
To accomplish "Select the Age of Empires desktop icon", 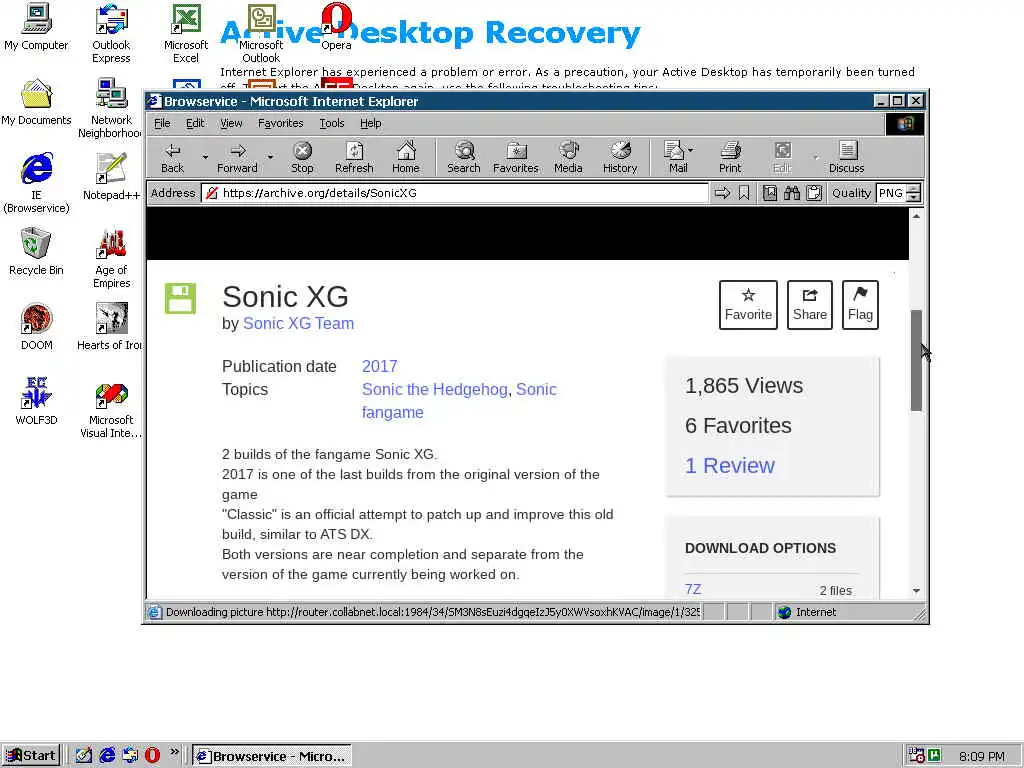I will [112, 259].
